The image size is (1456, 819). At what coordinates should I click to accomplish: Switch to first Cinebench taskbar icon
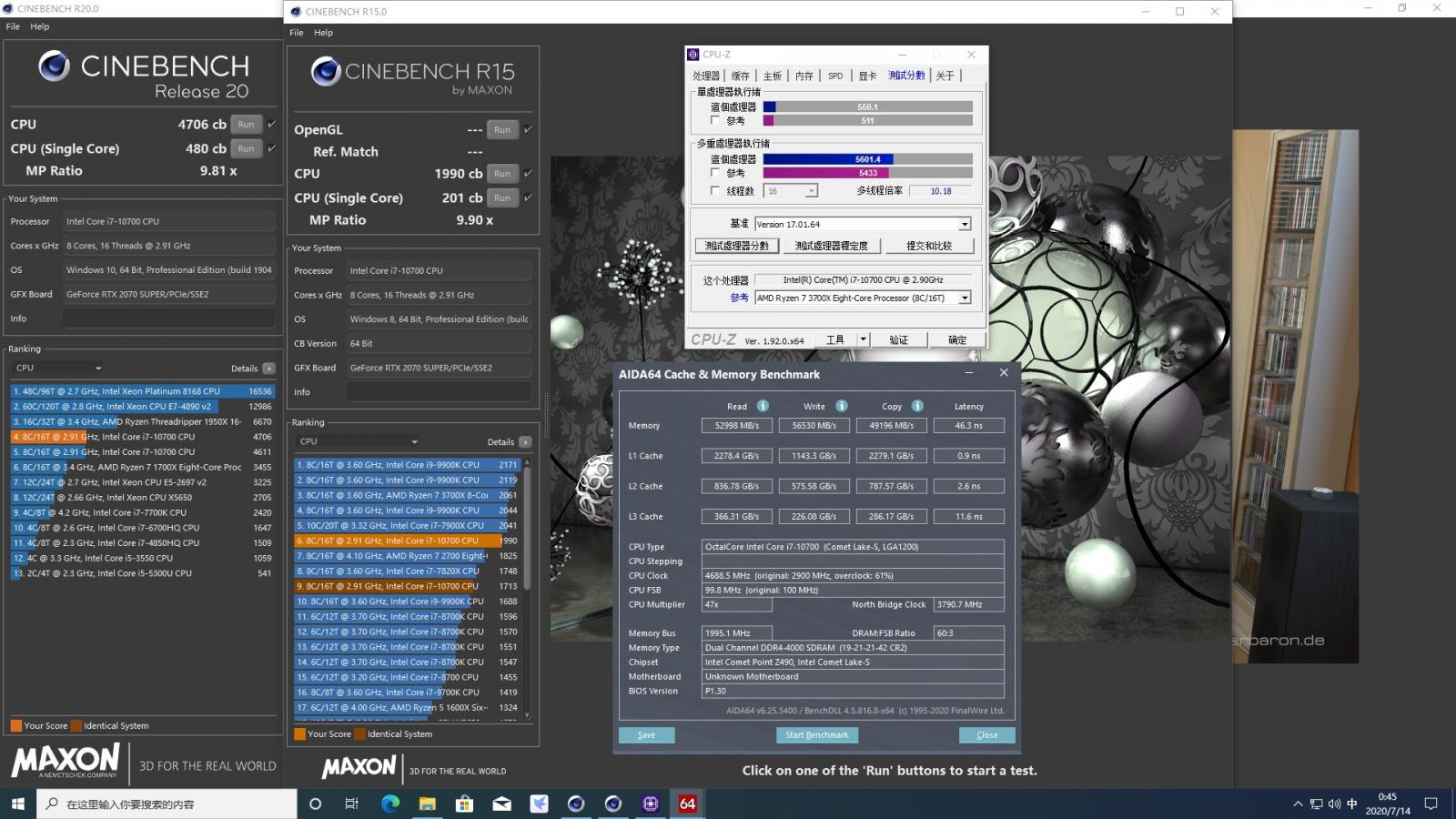[x=576, y=804]
